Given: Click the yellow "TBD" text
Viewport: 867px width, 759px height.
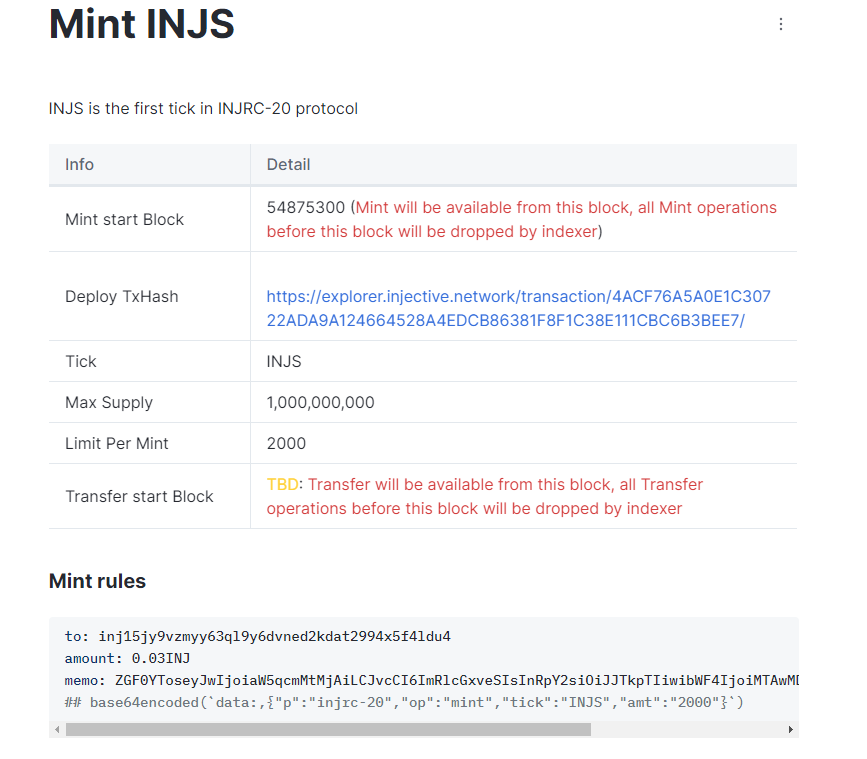Looking at the screenshot, I should (282, 485).
